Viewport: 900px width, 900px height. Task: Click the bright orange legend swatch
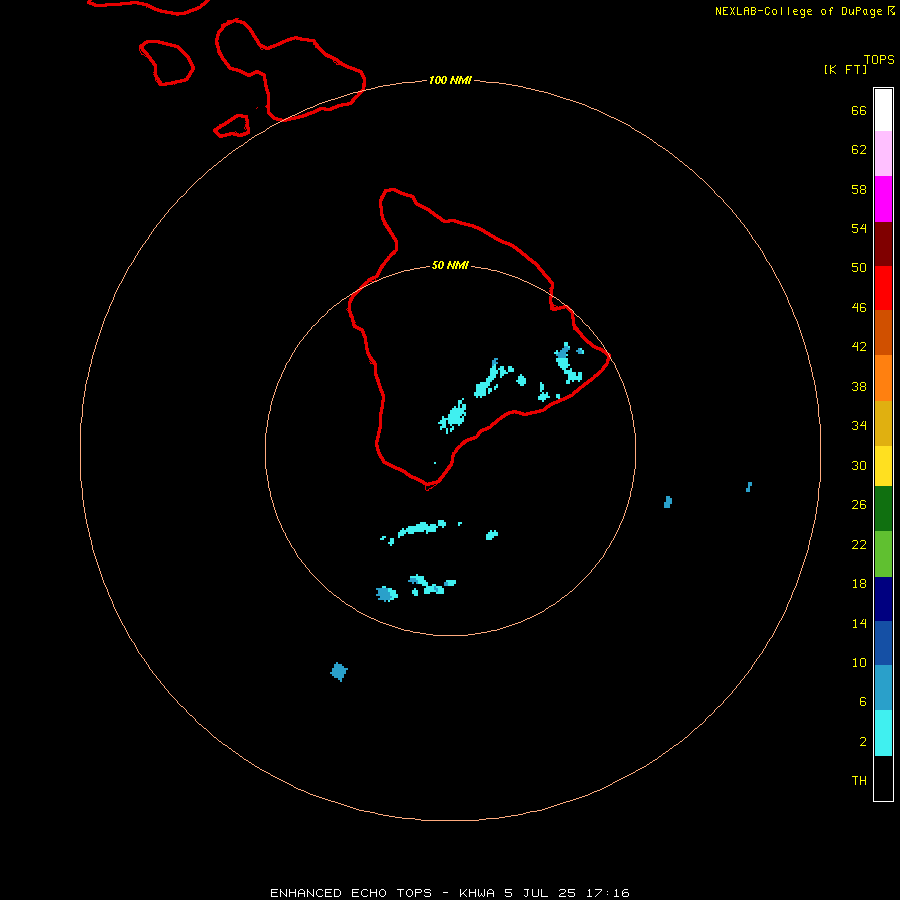point(883,378)
